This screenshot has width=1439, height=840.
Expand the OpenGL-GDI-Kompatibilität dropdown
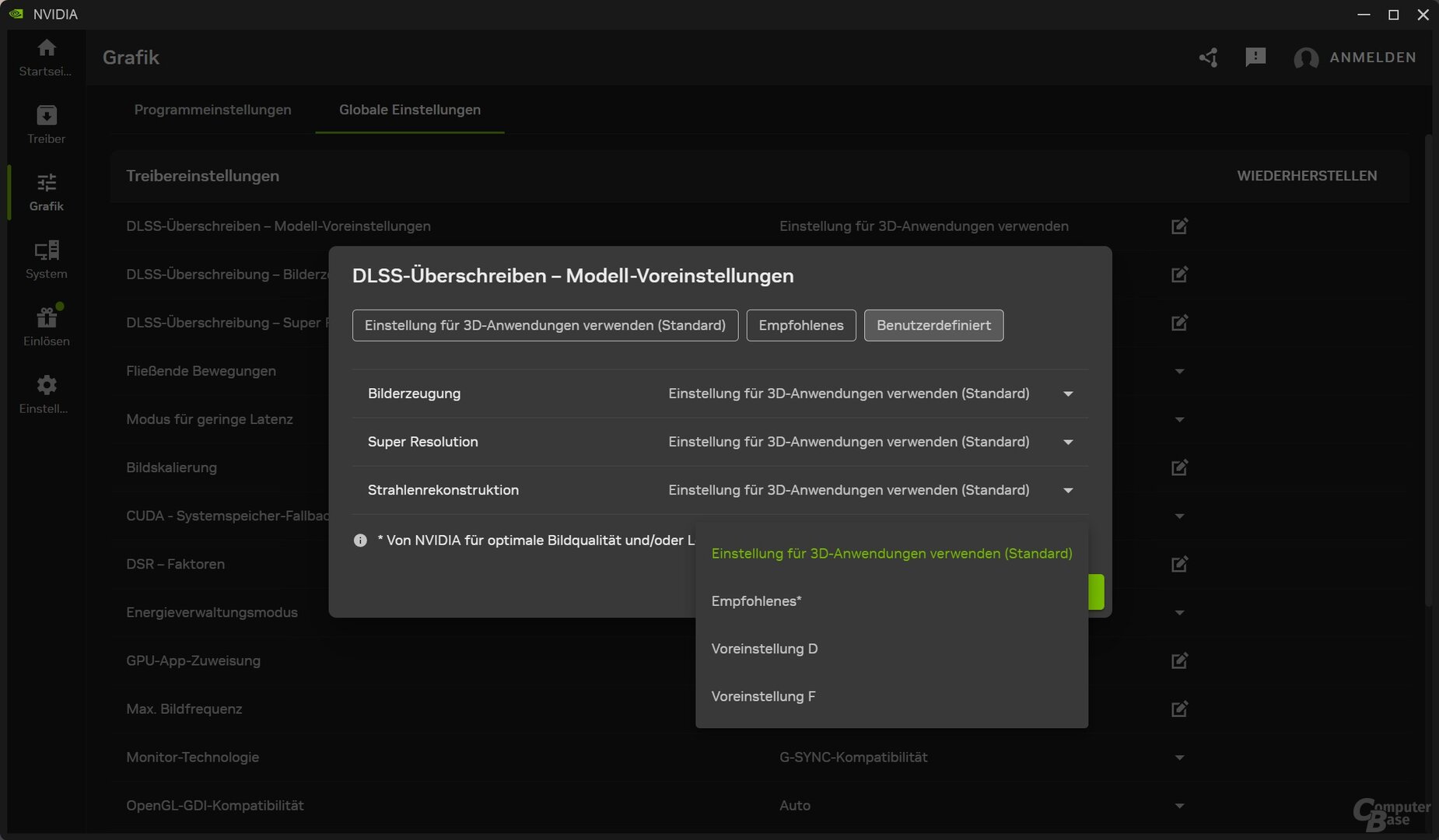pos(1179,806)
